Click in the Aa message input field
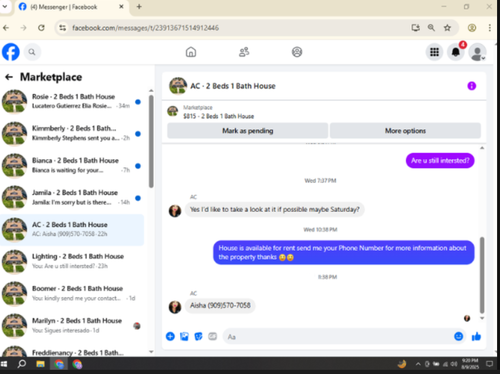Viewport: 500px width, 374px height. click(338, 337)
